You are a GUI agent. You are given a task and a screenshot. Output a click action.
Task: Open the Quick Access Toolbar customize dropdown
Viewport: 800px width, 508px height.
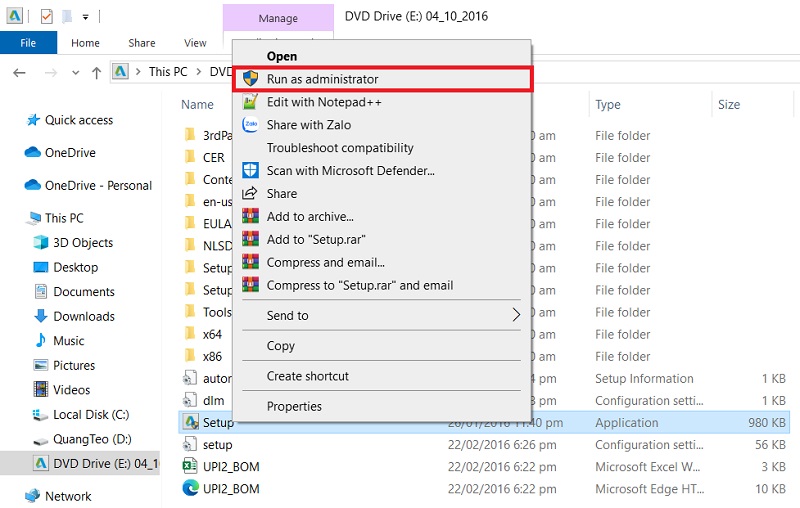click(86, 17)
